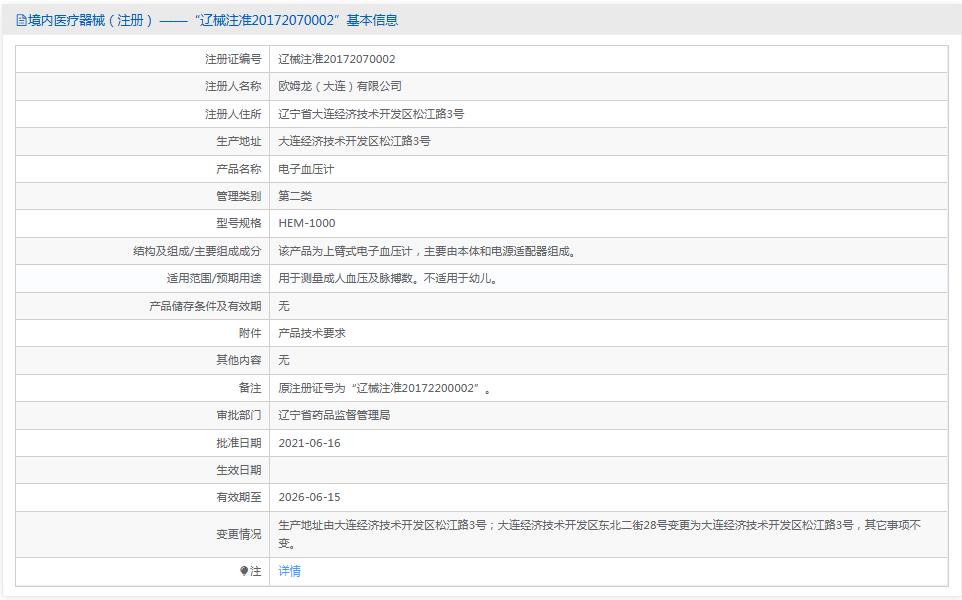This screenshot has width=962, height=600.
Task: Select the 附件 value 产品技术要求
Action: coord(310,332)
